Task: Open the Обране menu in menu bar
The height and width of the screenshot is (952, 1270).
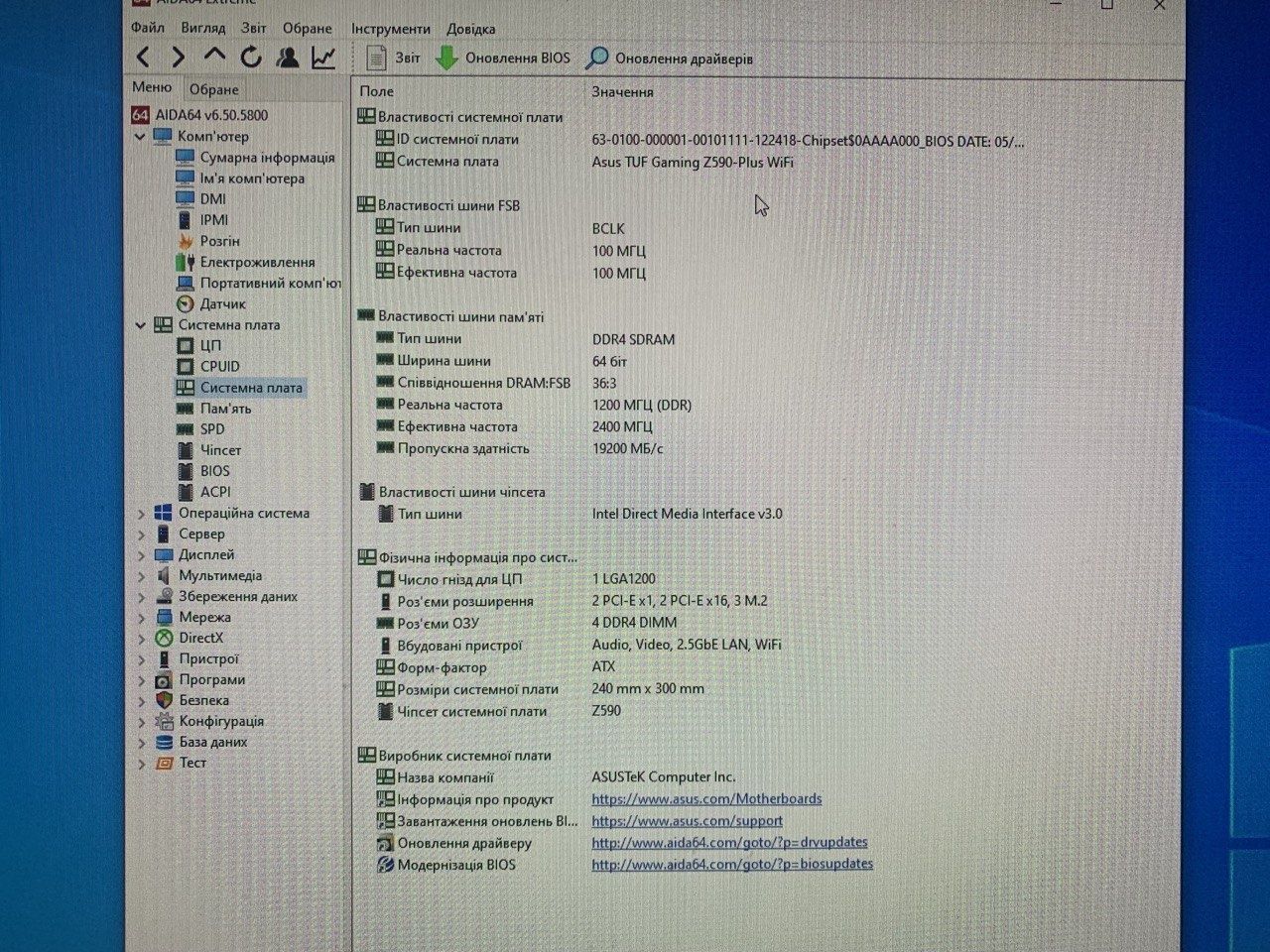Action: click(x=308, y=28)
